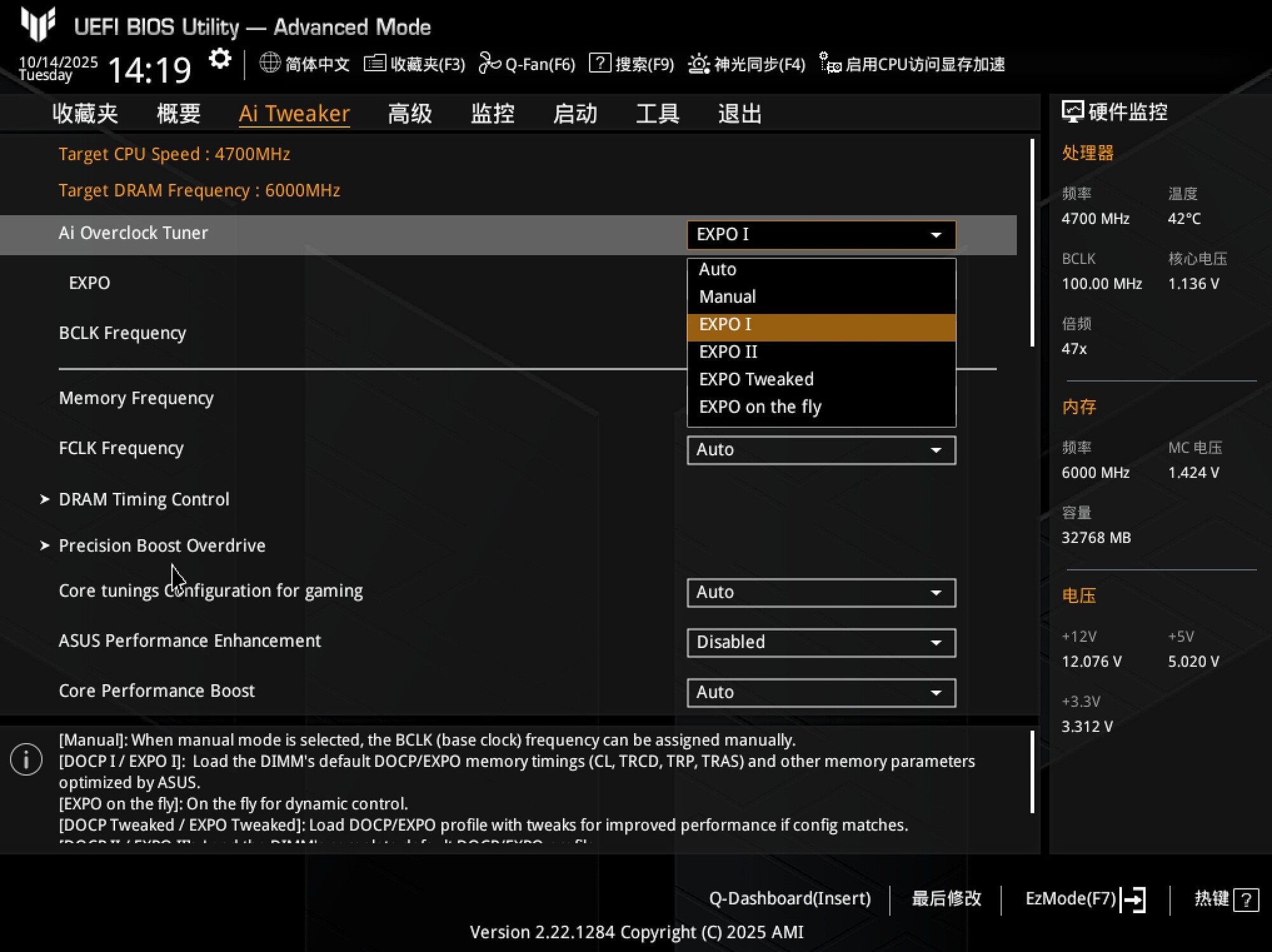Open the 收藏夹(F3) favorites panel
Viewport: 1272px width, 952px height.
tap(376, 64)
